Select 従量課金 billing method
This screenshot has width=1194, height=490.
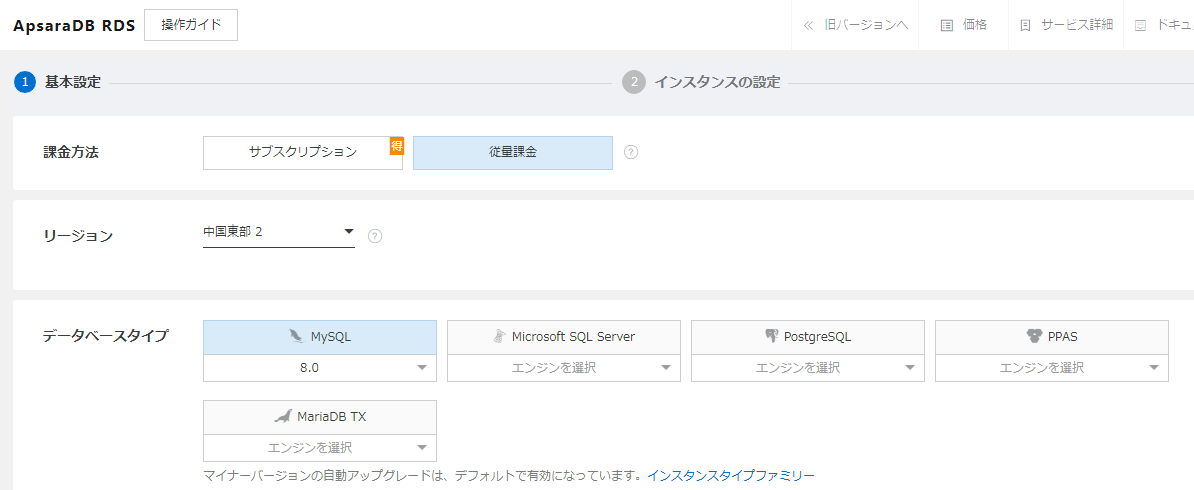click(x=512, y=152)
